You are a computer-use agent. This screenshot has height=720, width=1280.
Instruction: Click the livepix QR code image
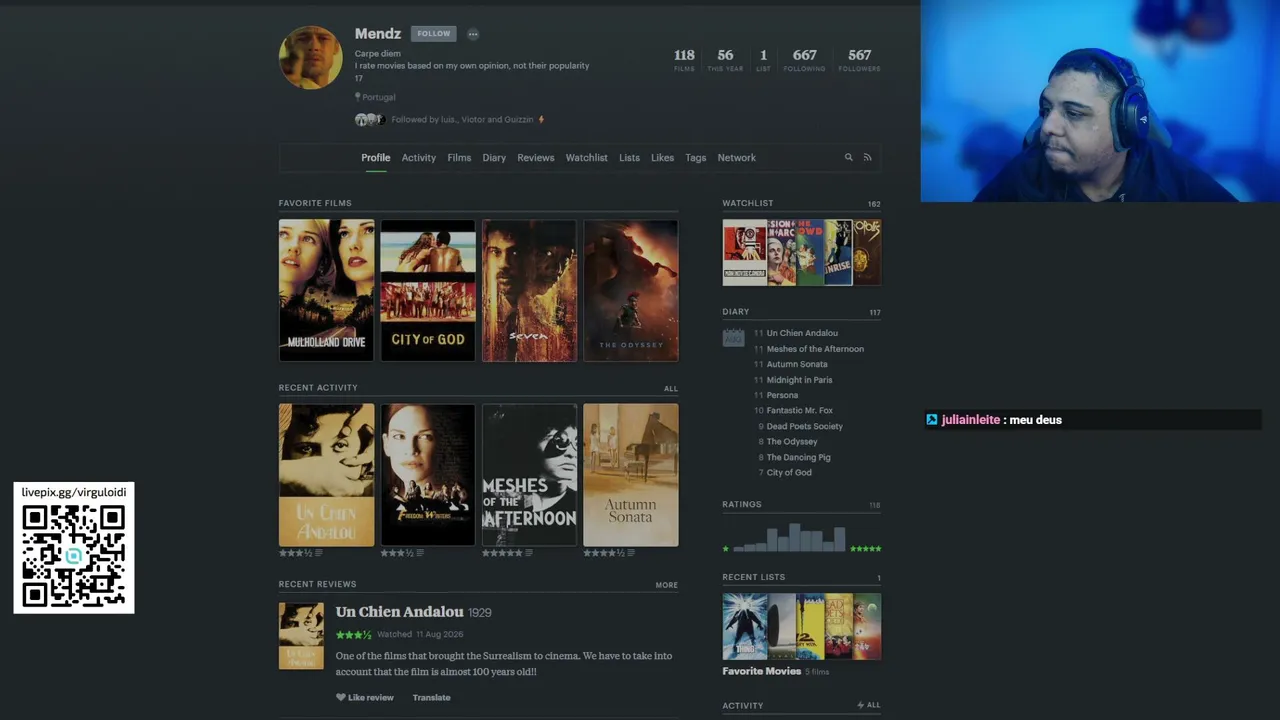(x=74, y=556)
